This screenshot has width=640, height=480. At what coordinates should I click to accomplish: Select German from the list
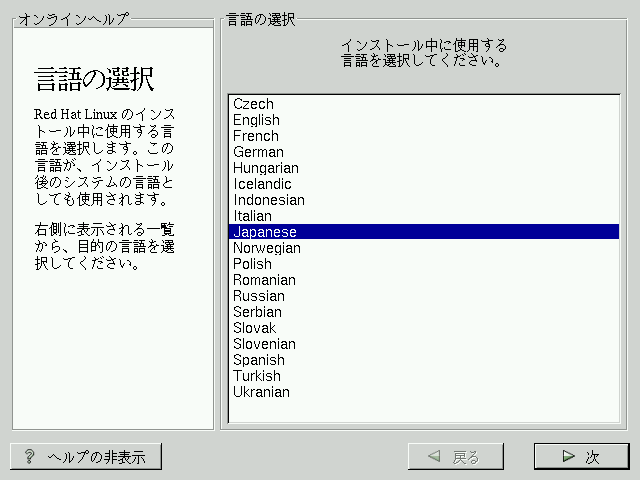(x=258, y=152)
